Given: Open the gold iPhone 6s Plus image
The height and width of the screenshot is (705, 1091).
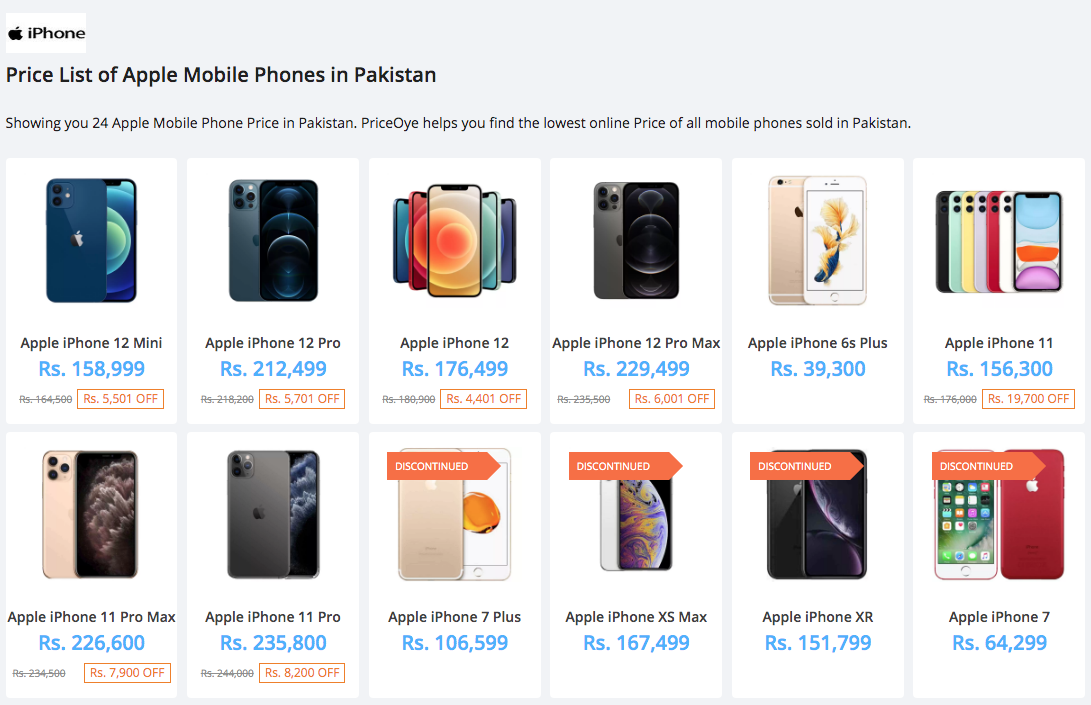Looking at the screenshot, I should click(817, 240).
